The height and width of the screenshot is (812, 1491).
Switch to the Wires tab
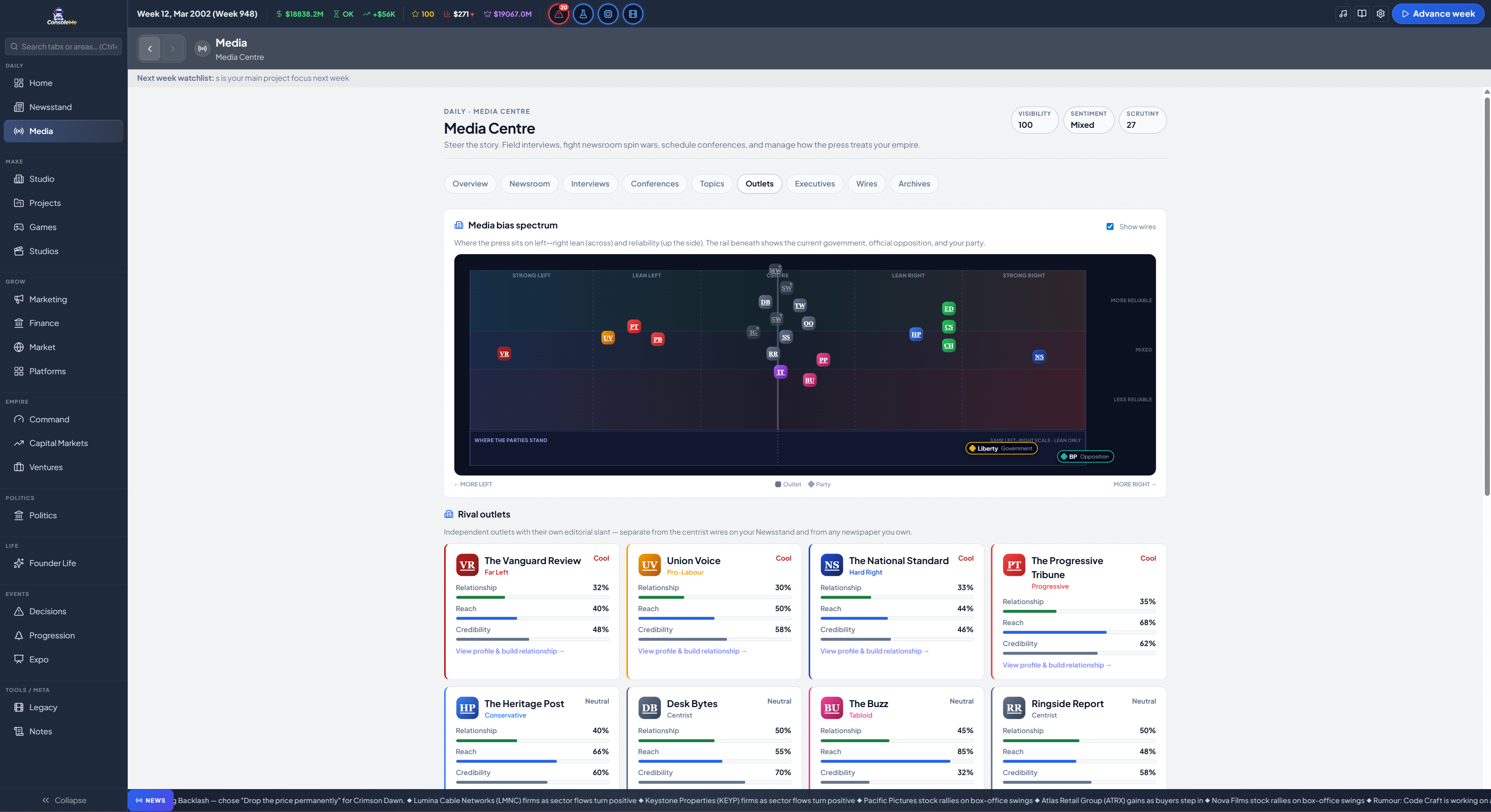click(867, 183)
